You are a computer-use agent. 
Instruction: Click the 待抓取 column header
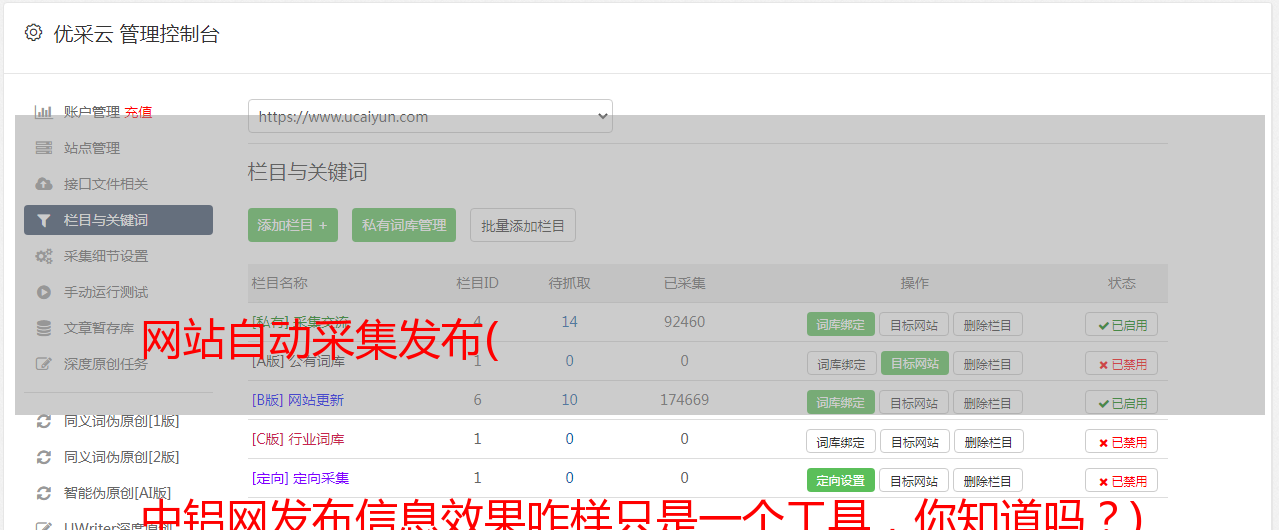[x=570, y=283]
